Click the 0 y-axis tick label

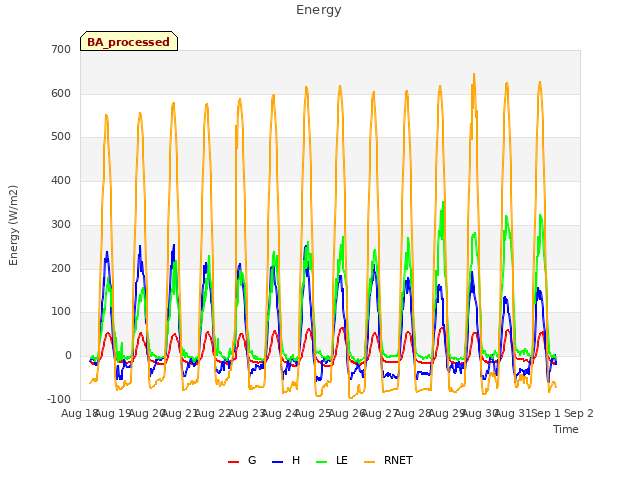[x=68, y=356]
